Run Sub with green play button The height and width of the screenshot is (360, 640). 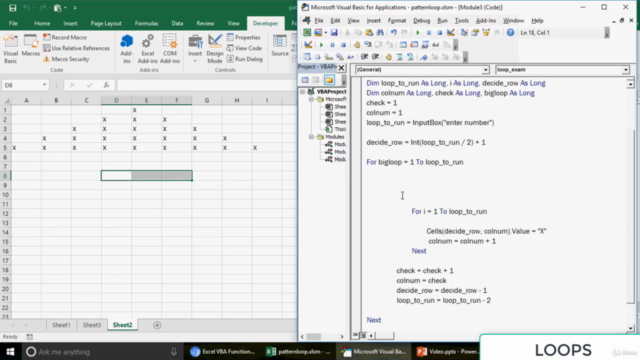pos(418,33)
